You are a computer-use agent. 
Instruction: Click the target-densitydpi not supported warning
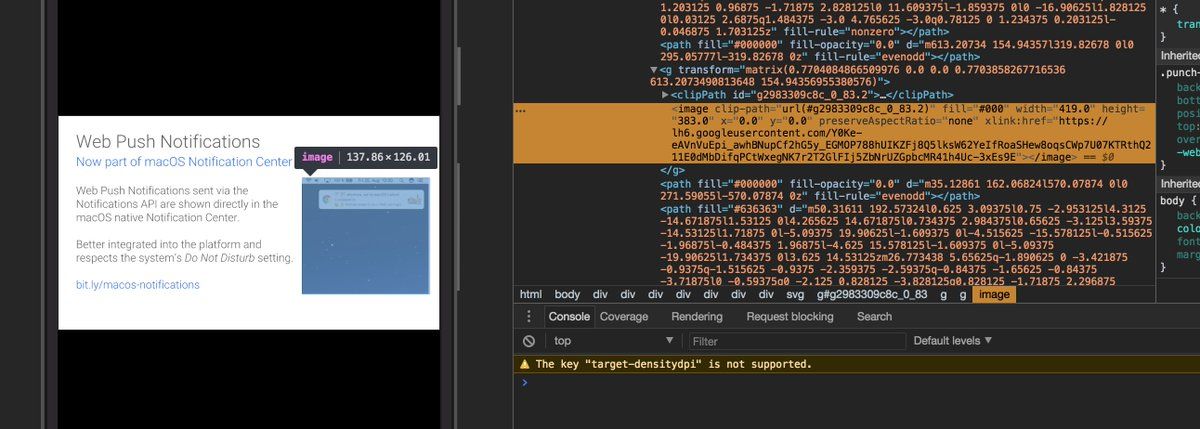pos(674,365)
